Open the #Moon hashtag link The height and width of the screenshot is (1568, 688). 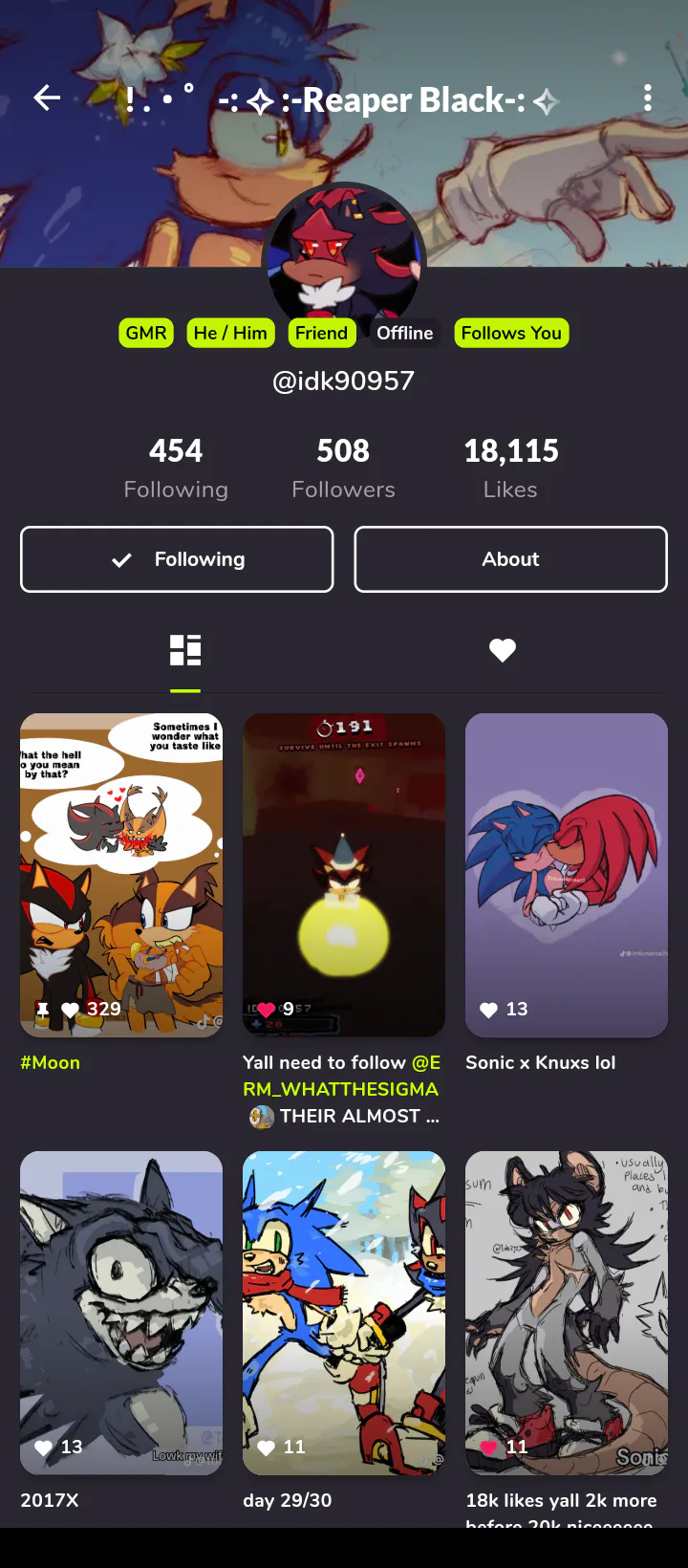click(x=51, y=1062)
